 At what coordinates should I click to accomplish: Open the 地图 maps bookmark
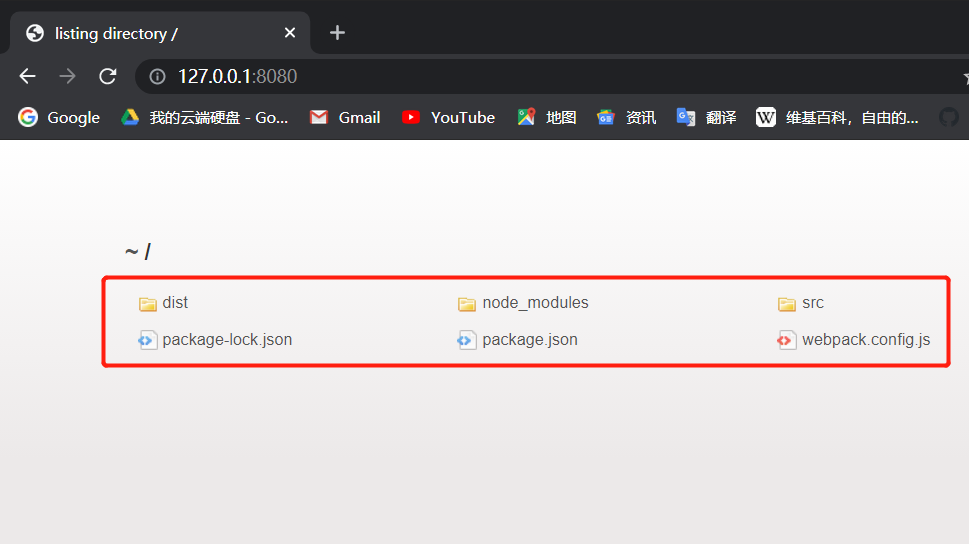pyautogui.click(x=546, y=117)
